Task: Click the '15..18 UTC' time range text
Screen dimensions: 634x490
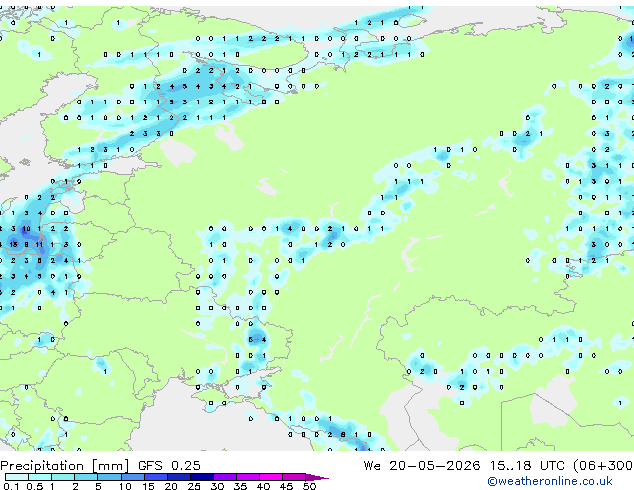Action: (x=527, y=465)
